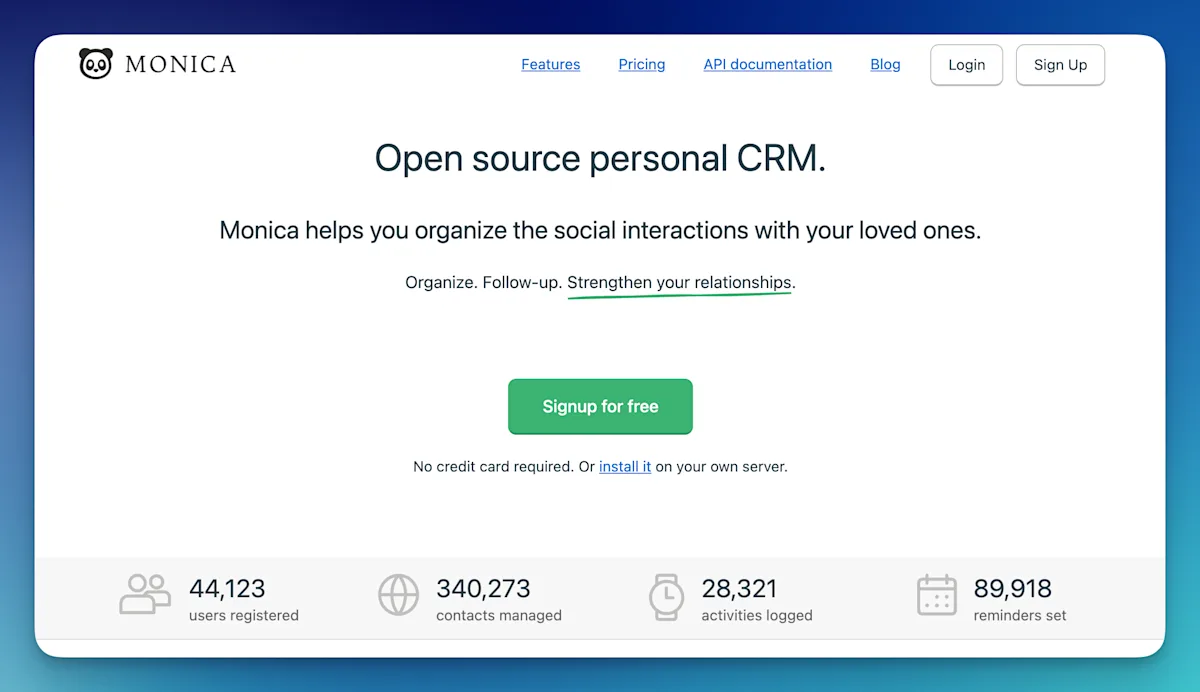1200x692 pixels.
Task: Visit the Blog link
Action: pos(885,64)
